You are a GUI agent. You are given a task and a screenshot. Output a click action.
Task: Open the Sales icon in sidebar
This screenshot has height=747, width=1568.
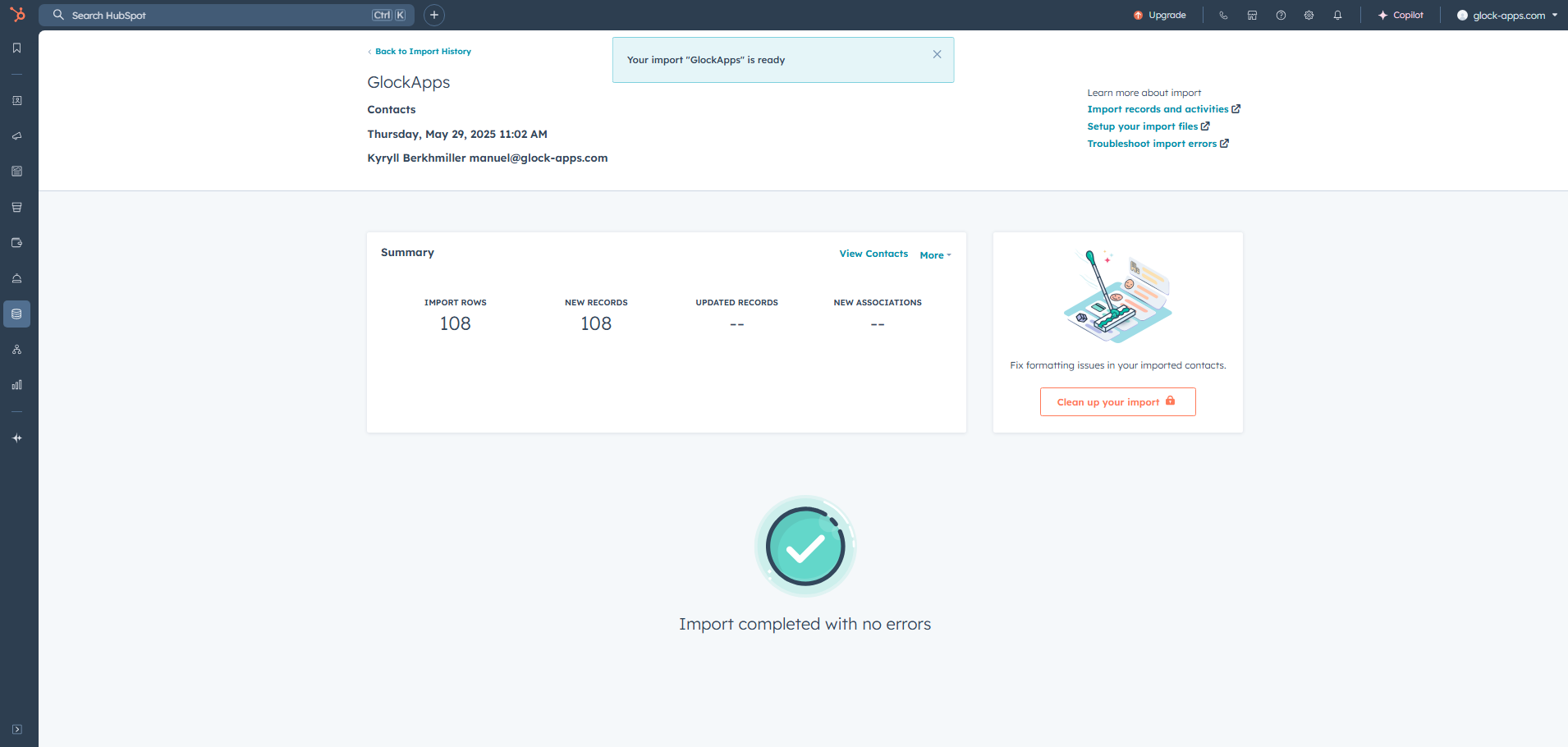tap(16, 207)
